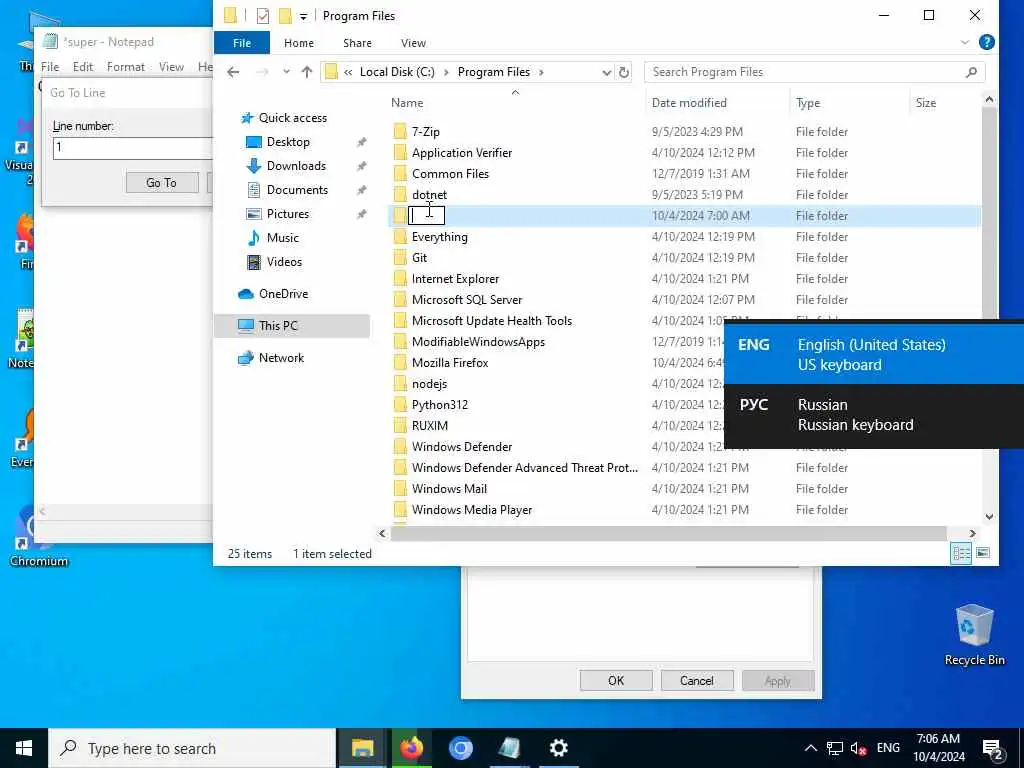Switch to large icons view layout
The height and width of the screenshot is (768, 1024).
point(982,553)
